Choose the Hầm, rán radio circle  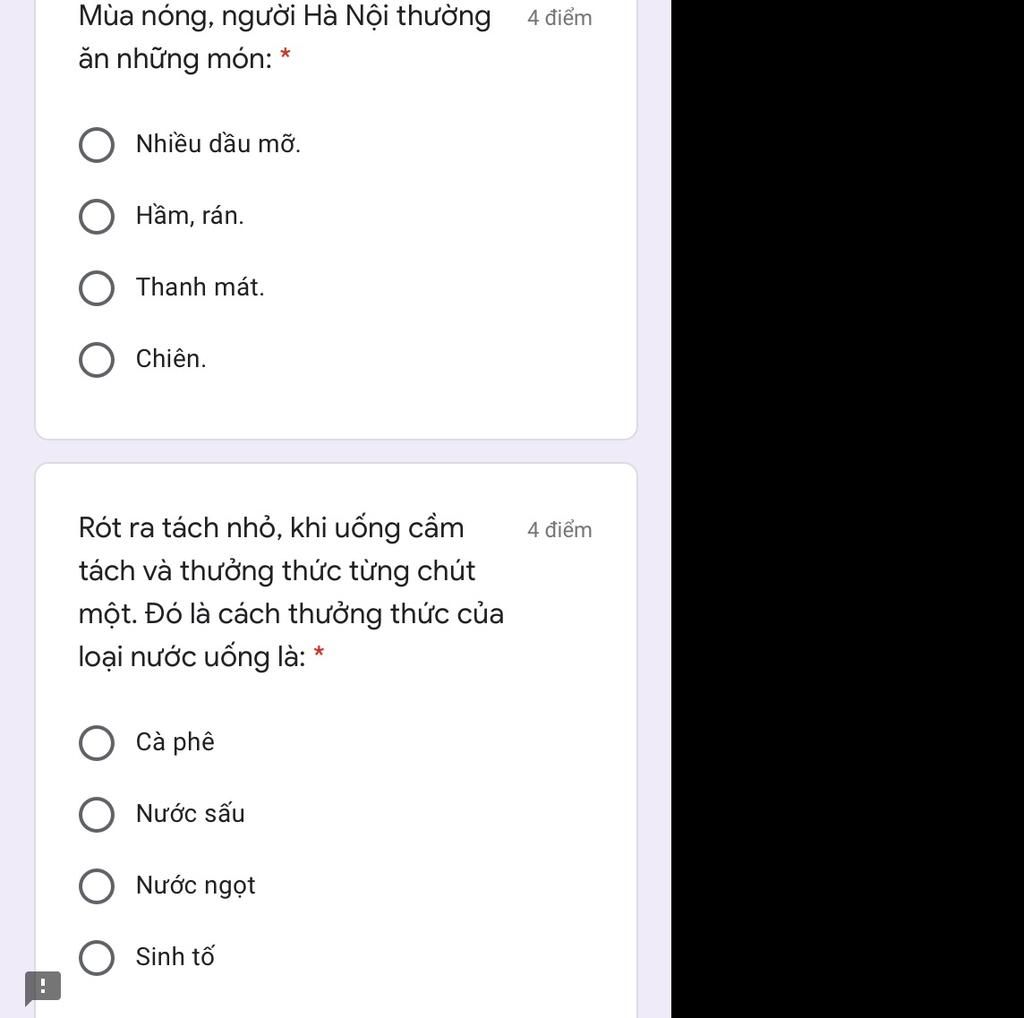coord(97,216)
